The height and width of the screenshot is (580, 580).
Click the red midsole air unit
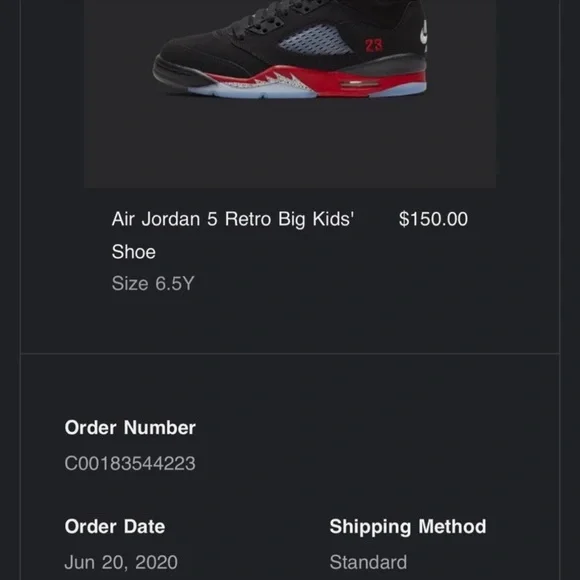click(360, 84)
